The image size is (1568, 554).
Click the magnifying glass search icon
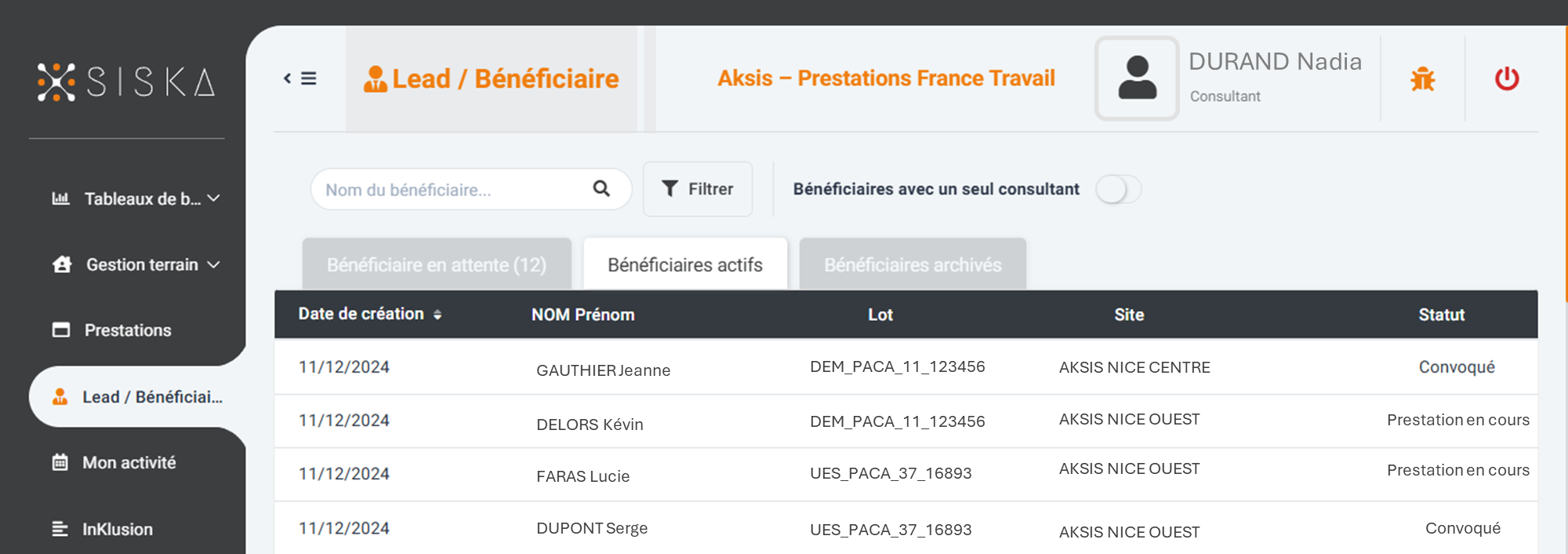click(601, 189)
